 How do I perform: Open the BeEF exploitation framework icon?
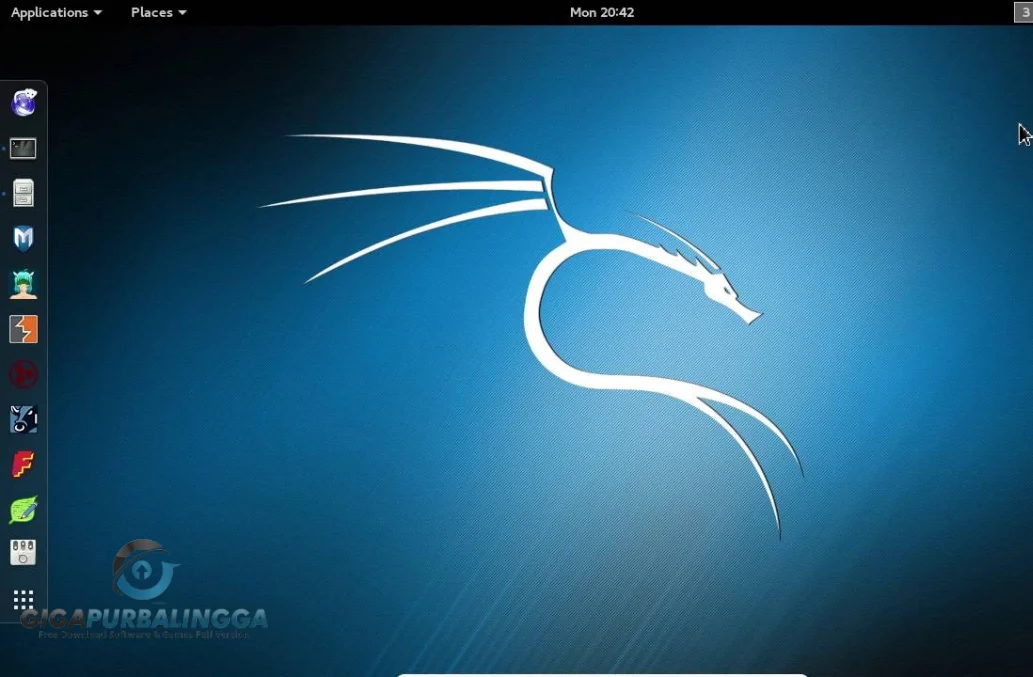pos(22,374)
